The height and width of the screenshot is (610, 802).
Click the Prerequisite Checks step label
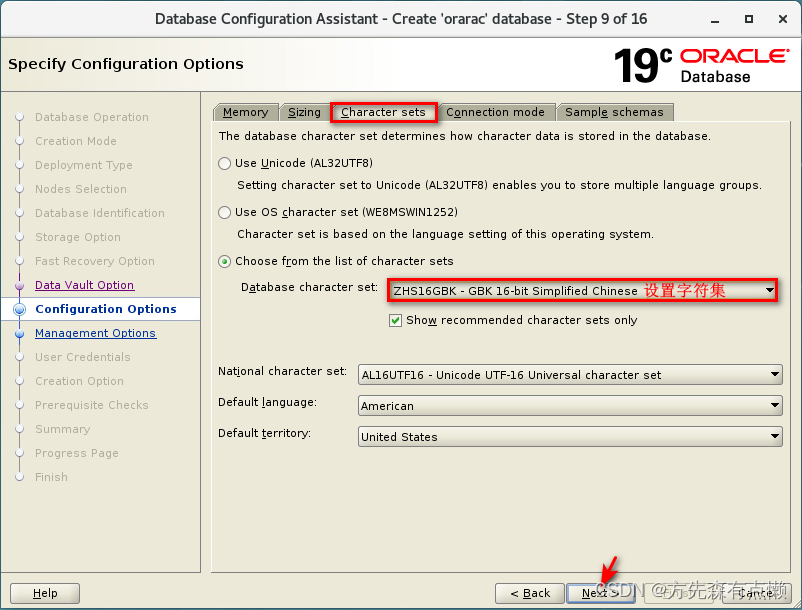(92, 405)
